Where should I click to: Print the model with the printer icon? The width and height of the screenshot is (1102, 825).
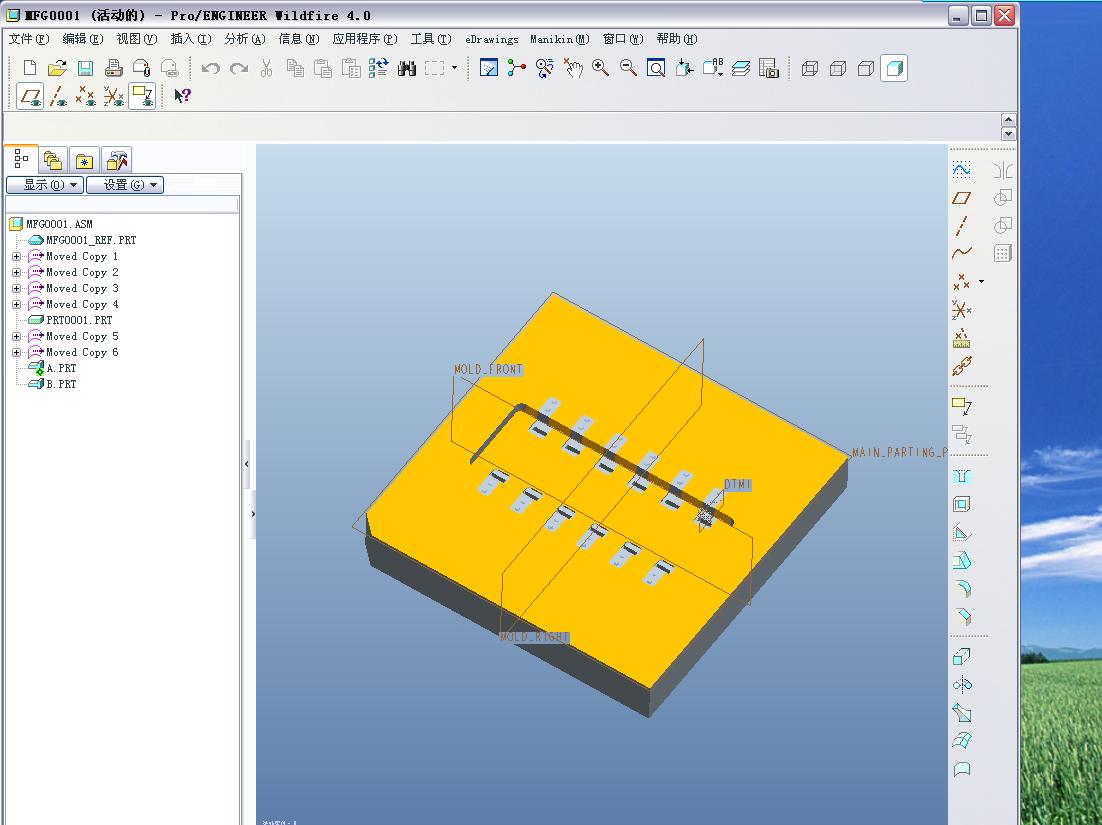click(113, 68)
